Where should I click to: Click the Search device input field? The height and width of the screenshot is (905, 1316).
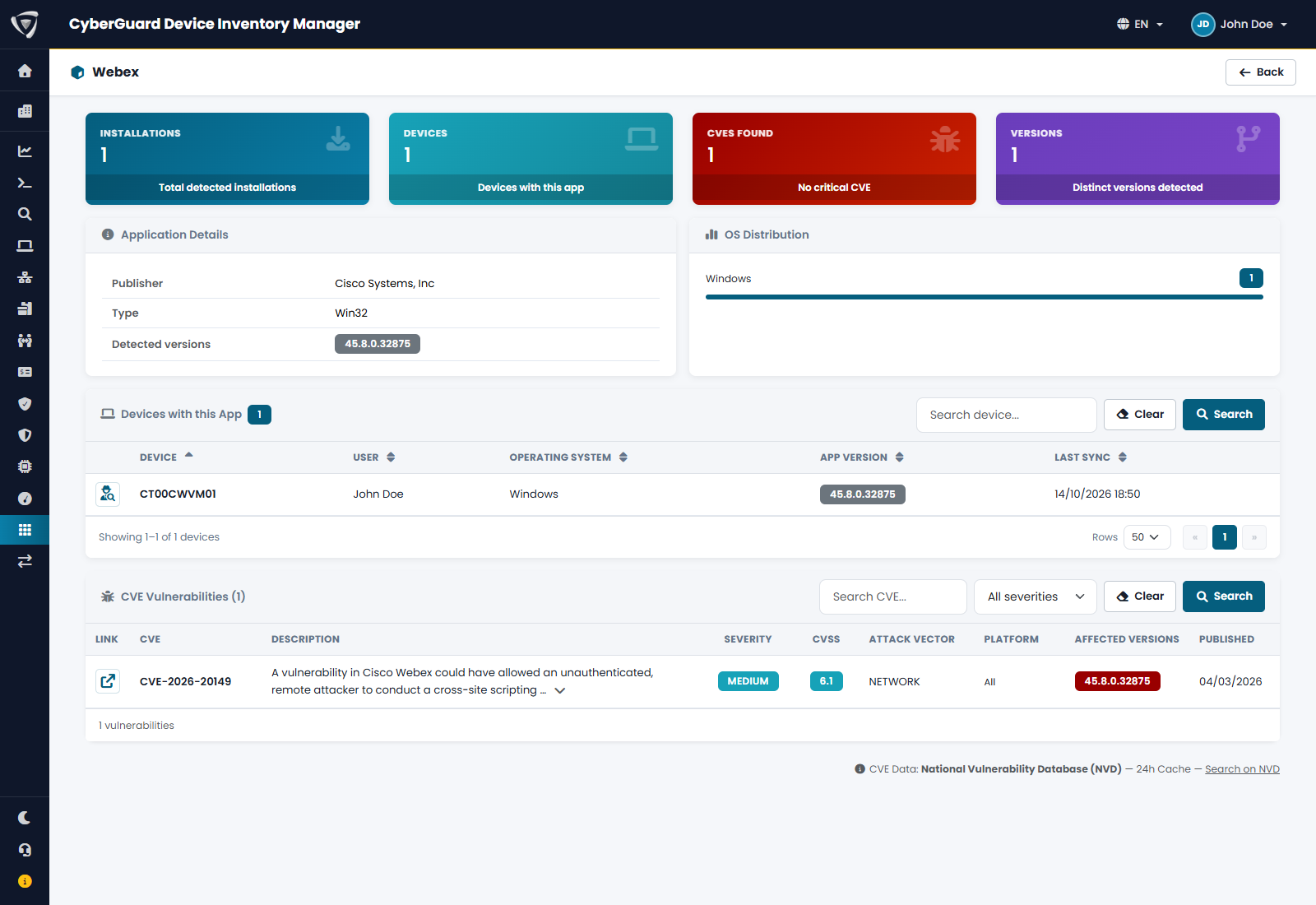[x=1007, y=415]
